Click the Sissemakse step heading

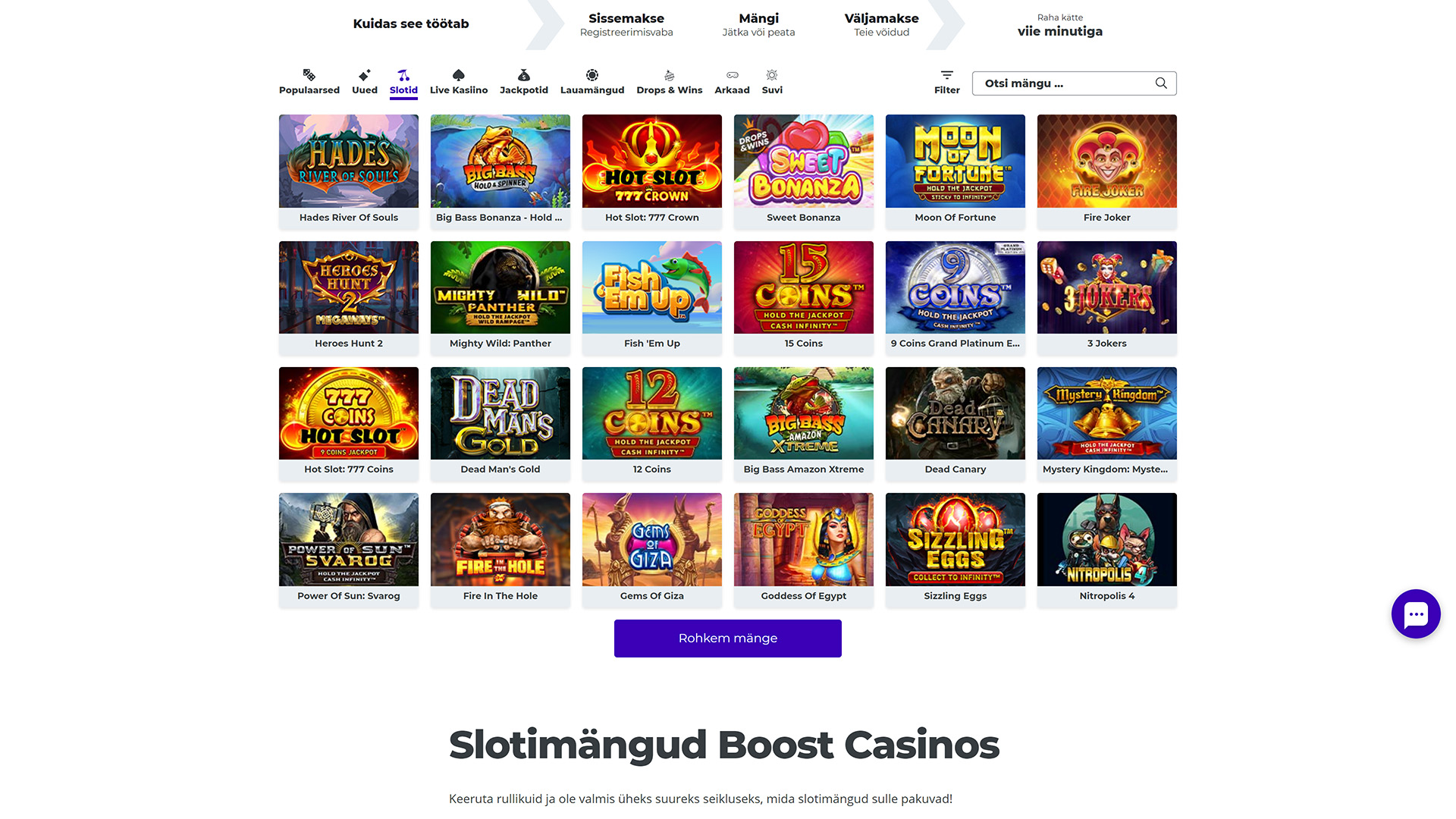click(626, 18)
